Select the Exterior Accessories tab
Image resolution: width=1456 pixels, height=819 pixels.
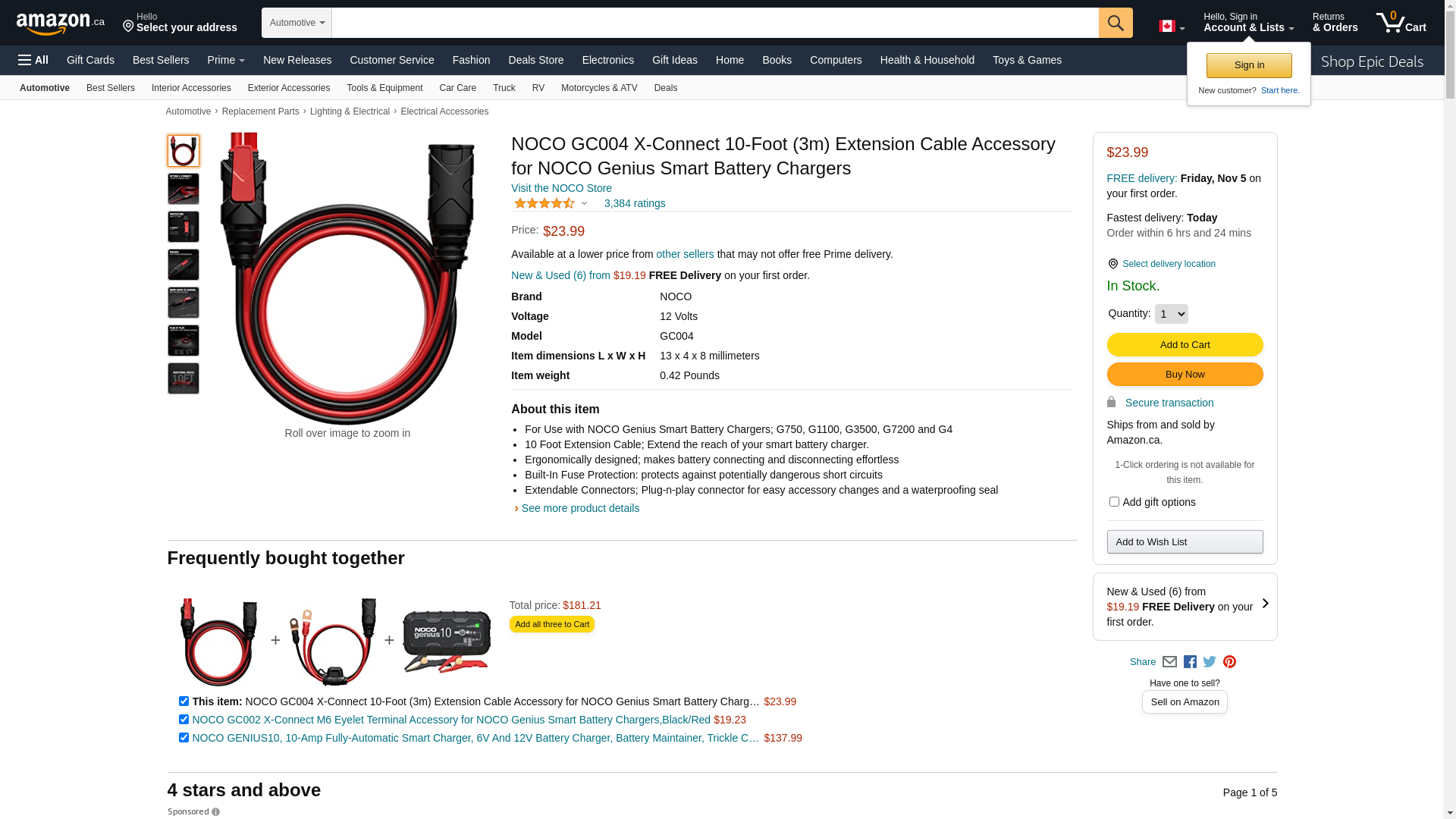click(x=289, y=88)
